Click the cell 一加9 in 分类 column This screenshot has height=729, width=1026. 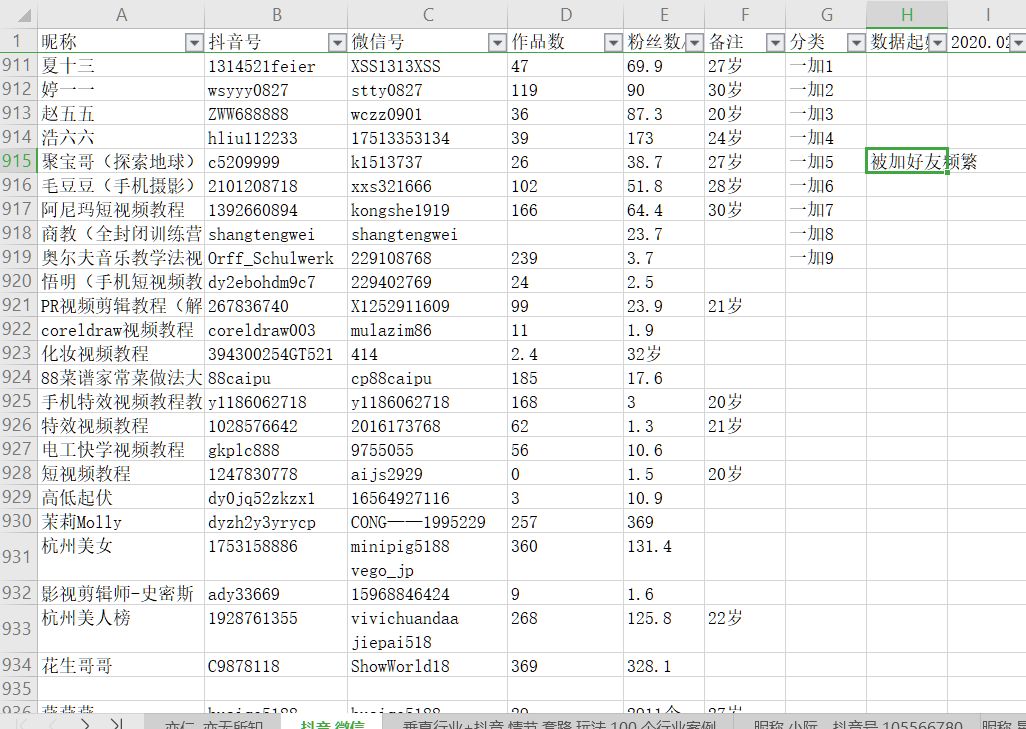point(826,258)
